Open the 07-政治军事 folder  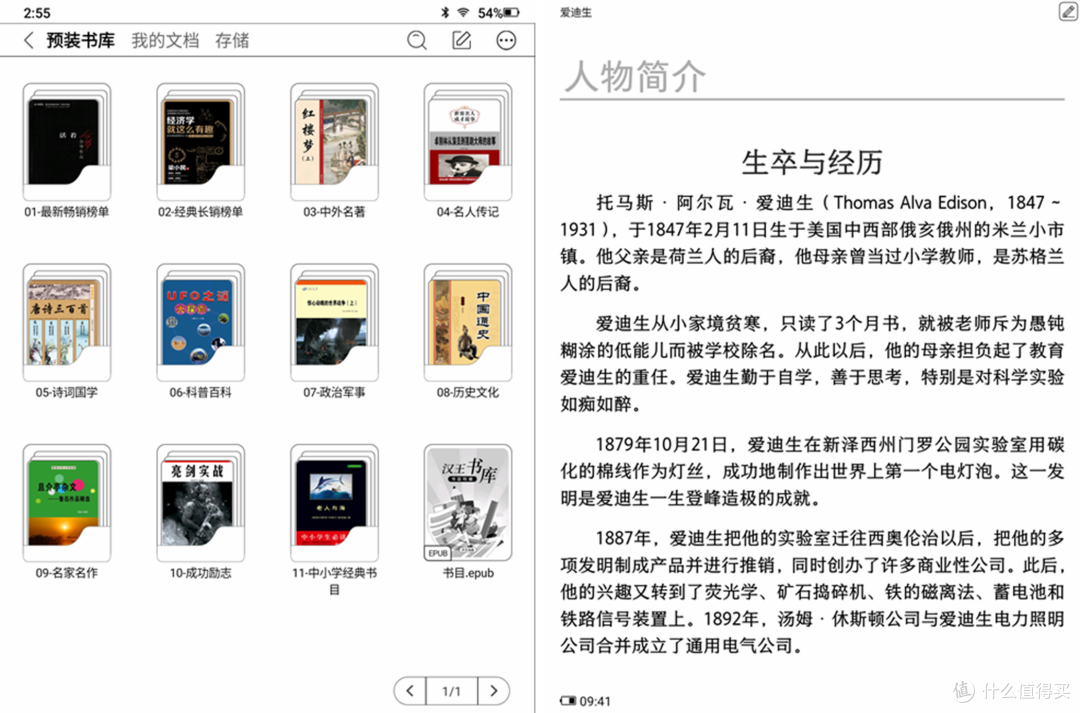(x=334, y=331)
